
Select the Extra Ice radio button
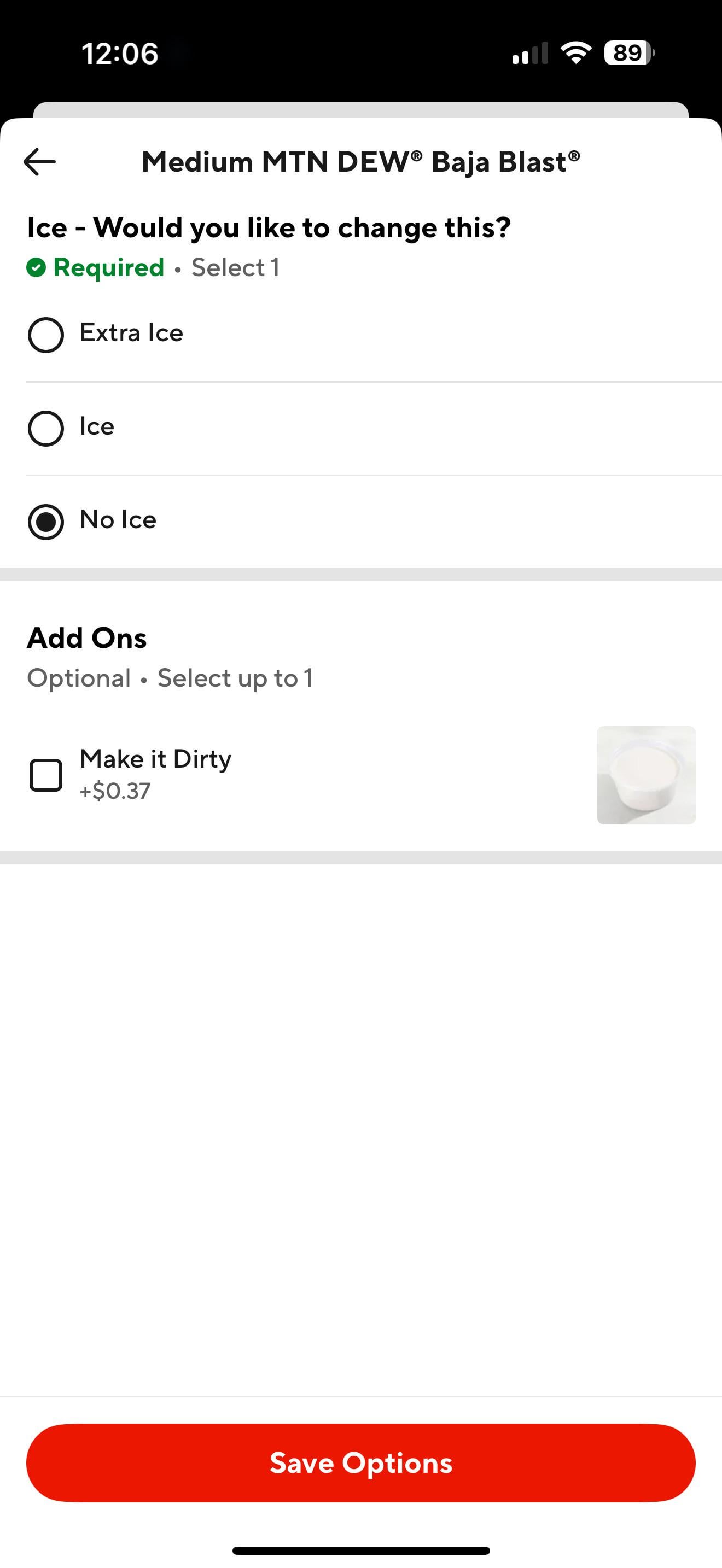pyautogui.click(x=45, y=335)
